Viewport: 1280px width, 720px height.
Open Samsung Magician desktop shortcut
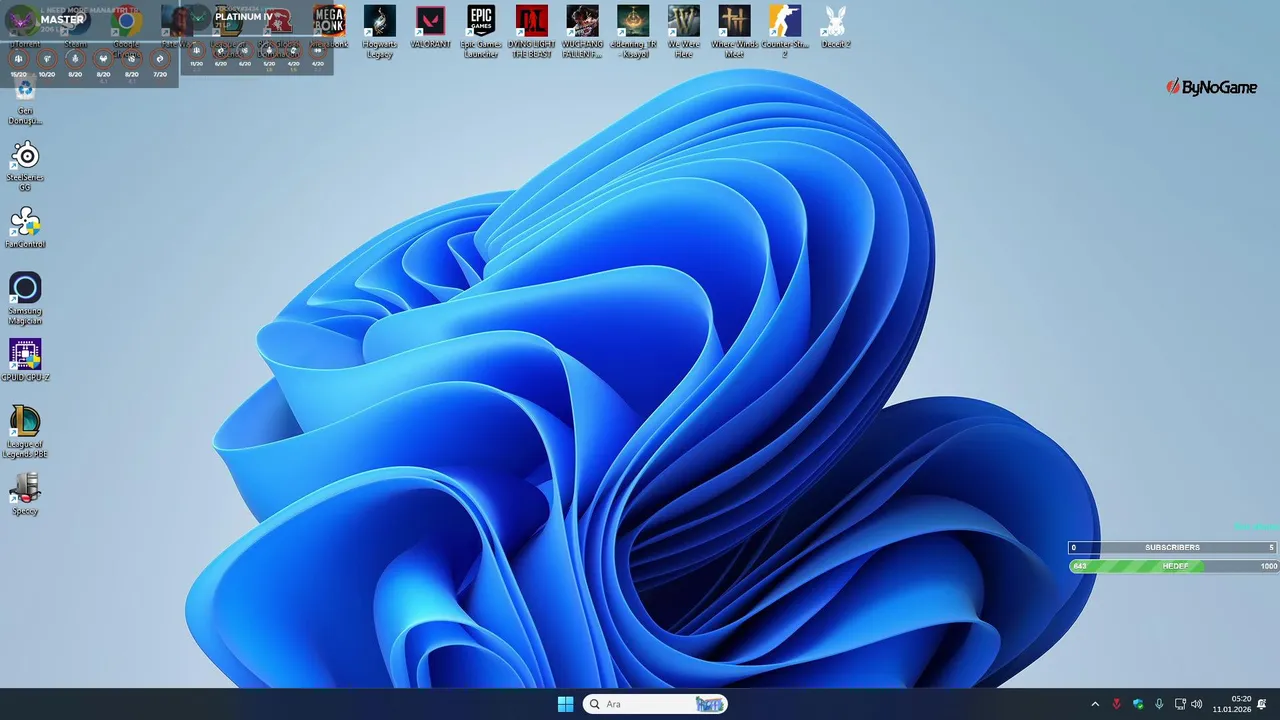tap(25, 298)
